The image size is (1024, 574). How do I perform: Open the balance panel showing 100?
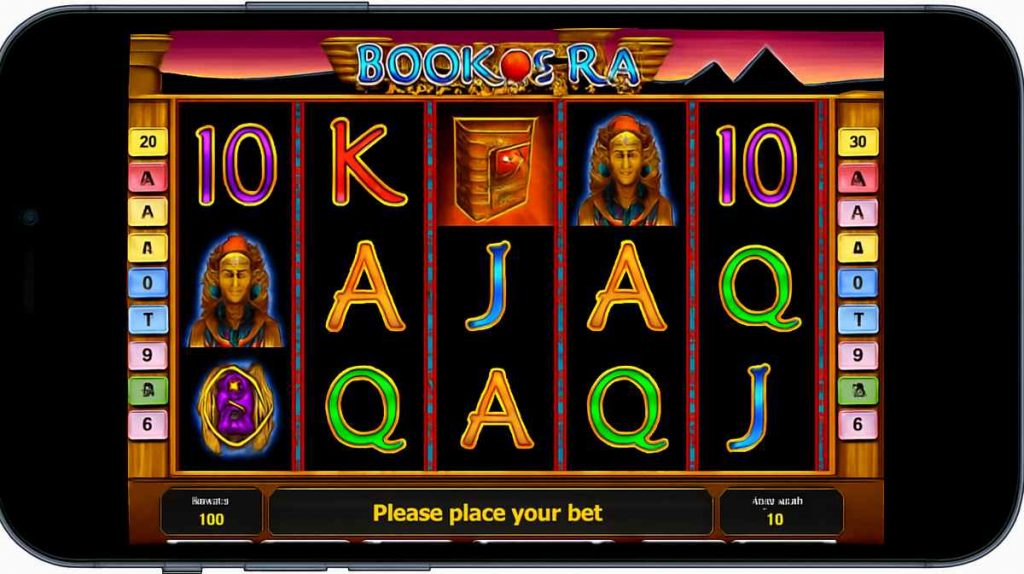click(x=211, y=511)
